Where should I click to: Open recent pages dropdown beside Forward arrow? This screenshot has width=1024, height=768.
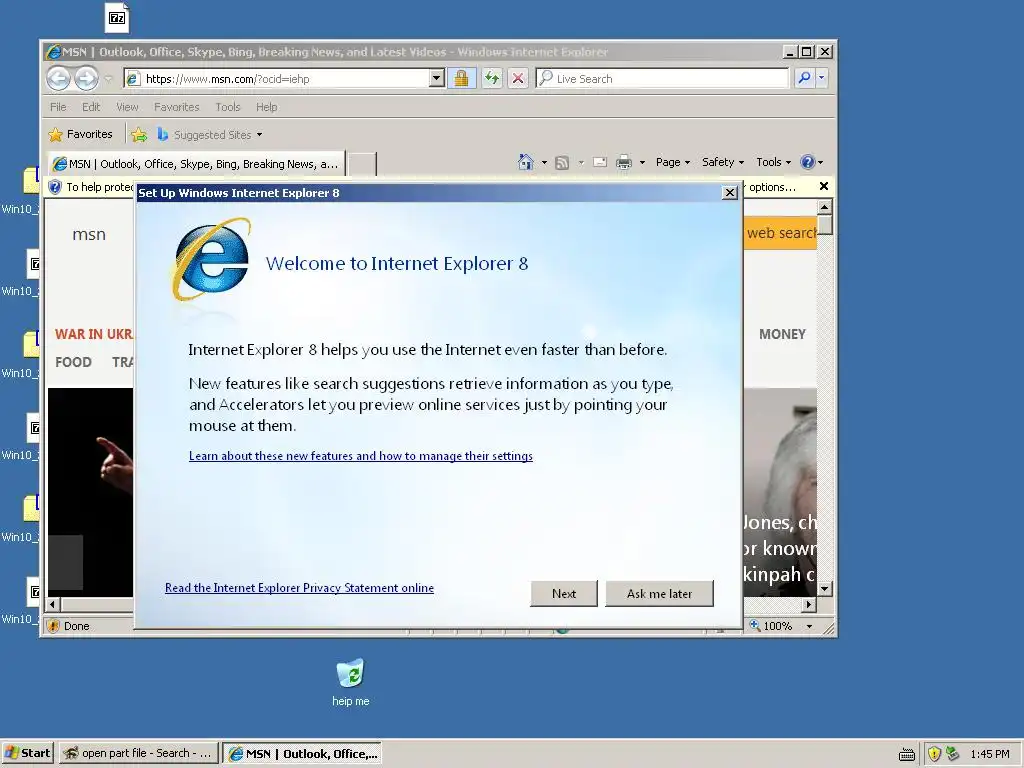tap(108, 79)
